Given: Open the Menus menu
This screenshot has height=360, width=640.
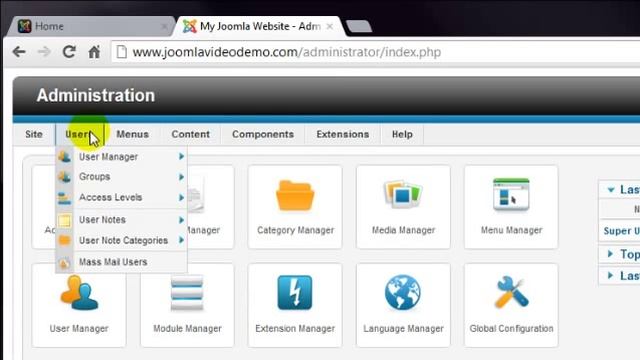Looking at the screenshot, I should click(x=133, y=134).
